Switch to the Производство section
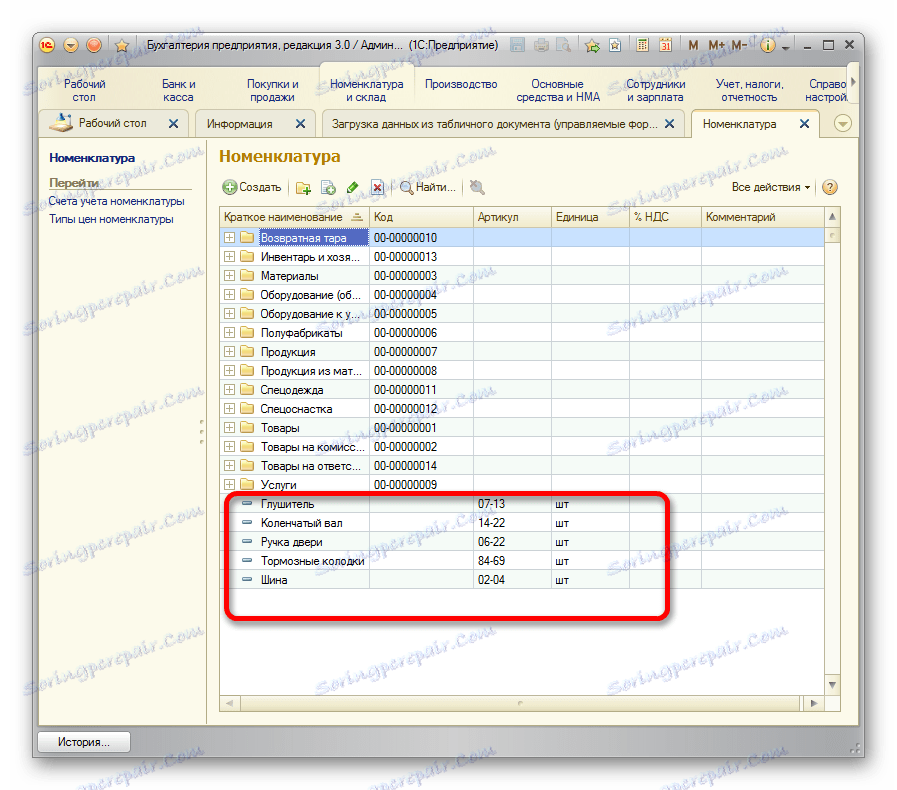Viewport: 897px width, 790px height. click(x=461, y=85)
